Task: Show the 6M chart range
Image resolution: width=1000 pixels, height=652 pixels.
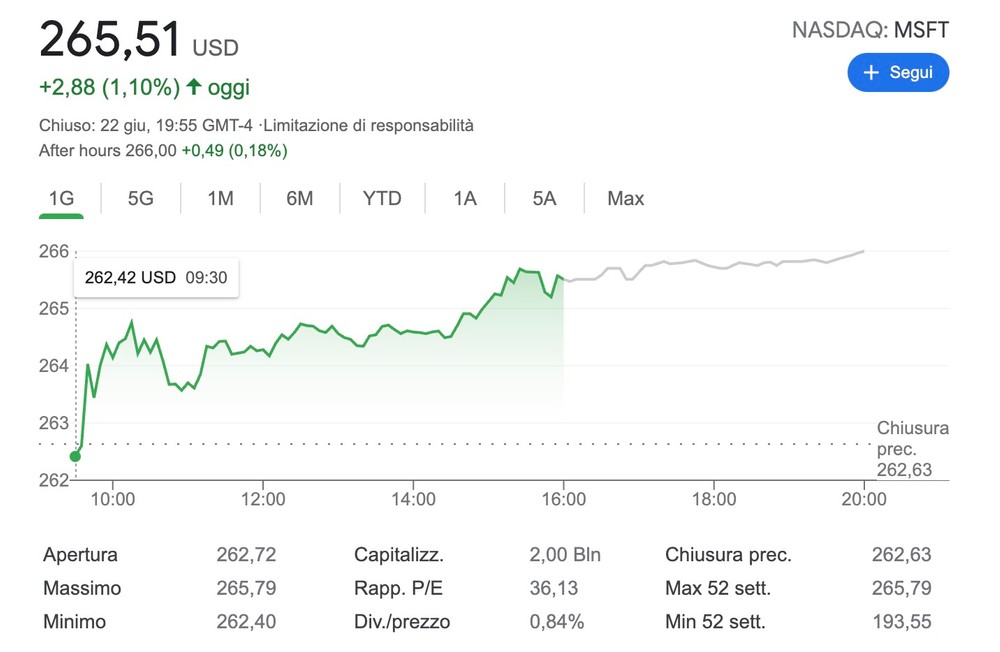Action: click(x=299, y=198)
